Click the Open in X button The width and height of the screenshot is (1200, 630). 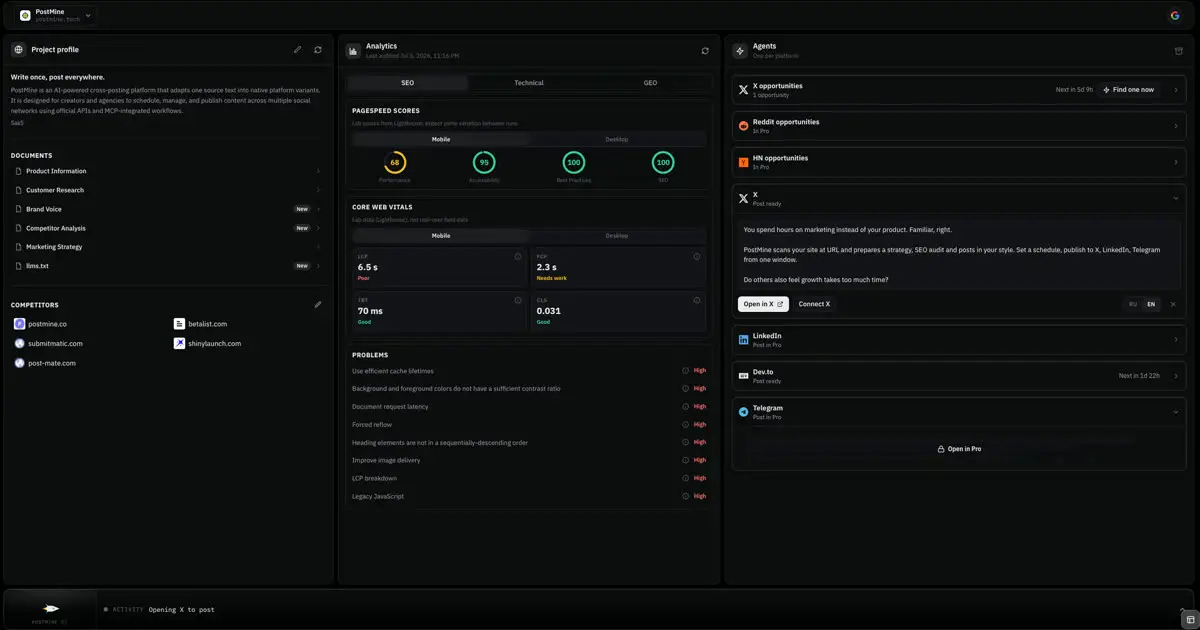click(763, 304)
